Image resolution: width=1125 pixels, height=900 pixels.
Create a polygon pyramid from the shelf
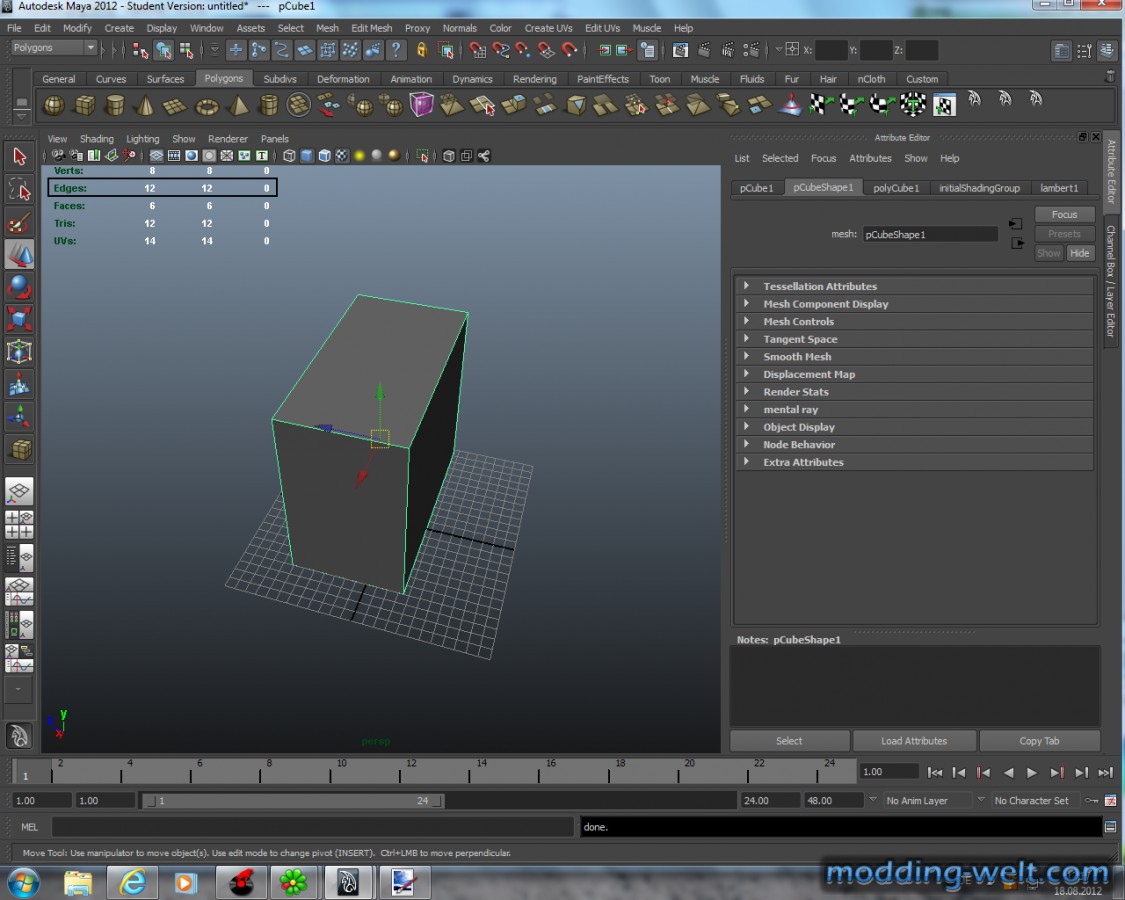[x=238, y=106]
